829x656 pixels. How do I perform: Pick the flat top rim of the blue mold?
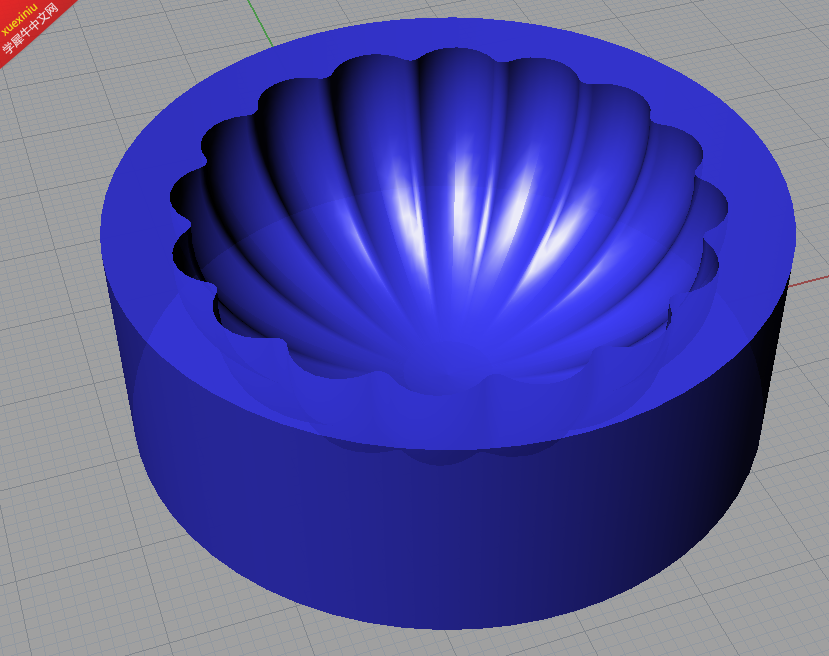449,418
